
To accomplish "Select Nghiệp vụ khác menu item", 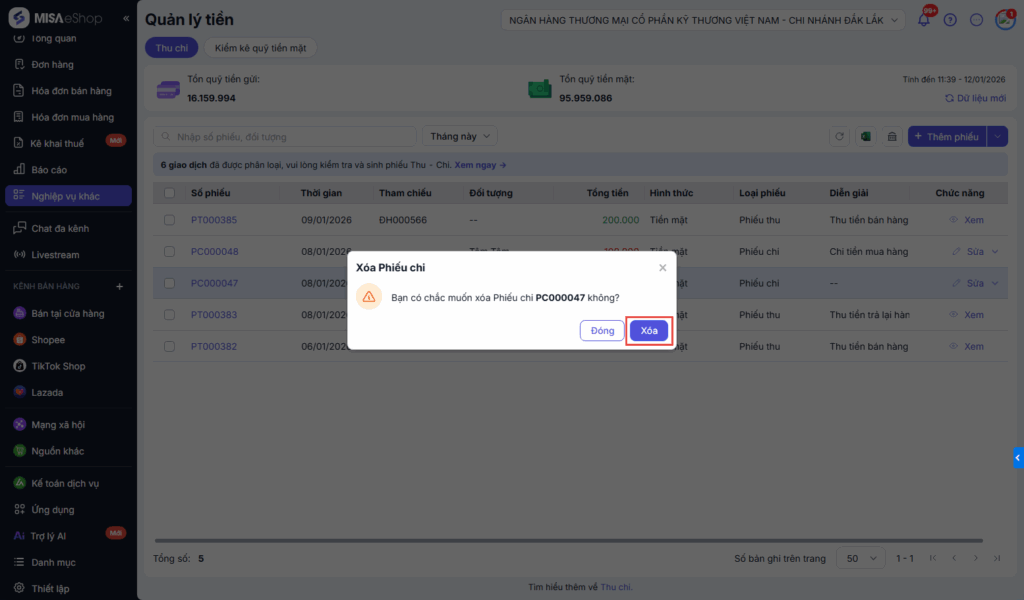I will [x=69, y=196].
